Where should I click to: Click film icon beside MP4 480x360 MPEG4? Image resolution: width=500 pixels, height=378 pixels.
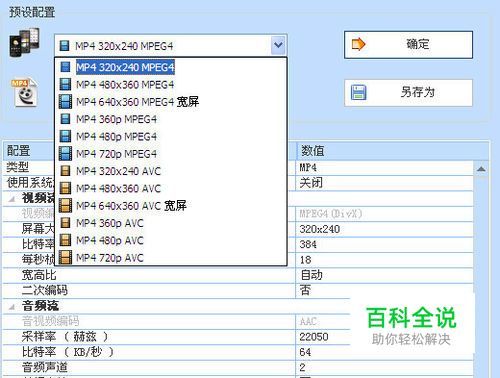pyautogui.click(x=65, y=84)
